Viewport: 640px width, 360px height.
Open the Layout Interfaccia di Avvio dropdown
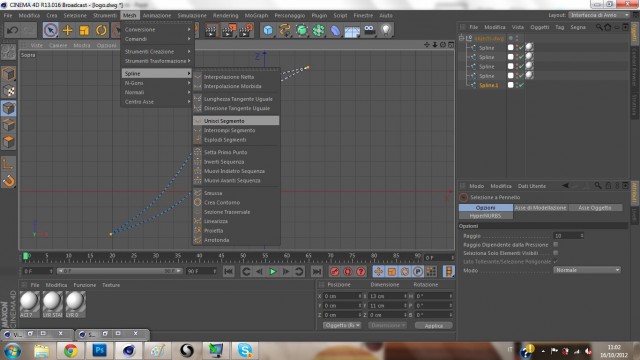(599, 15)
